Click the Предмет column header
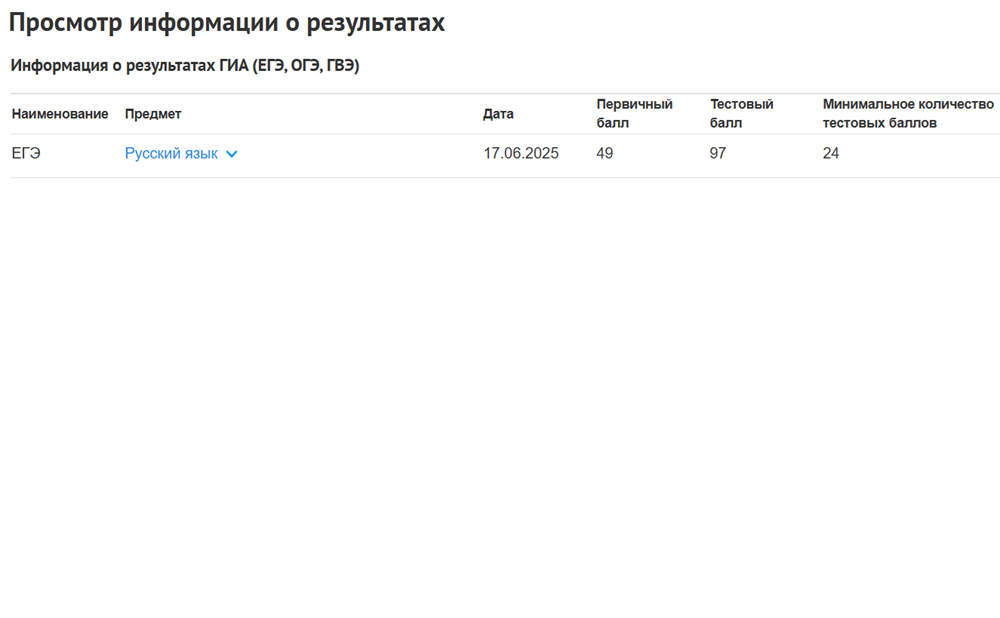Image resolution: width=1000 pixels, height=618 pixels. [153, 114]
